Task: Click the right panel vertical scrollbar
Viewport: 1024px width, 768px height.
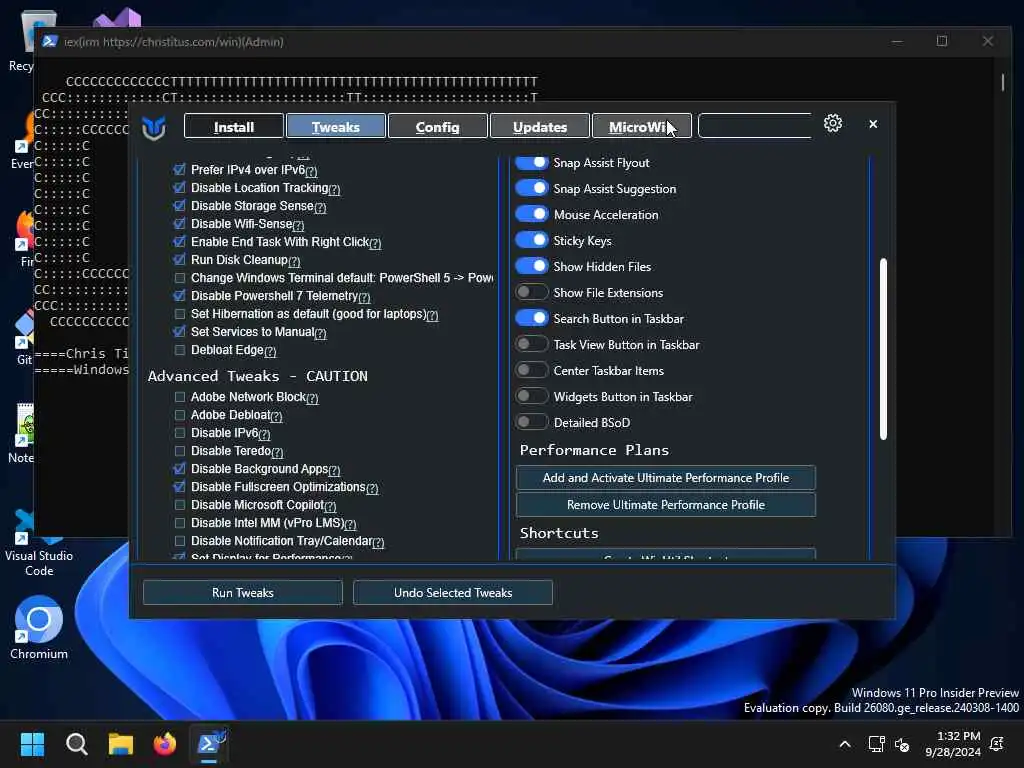Action: [883, 349]
